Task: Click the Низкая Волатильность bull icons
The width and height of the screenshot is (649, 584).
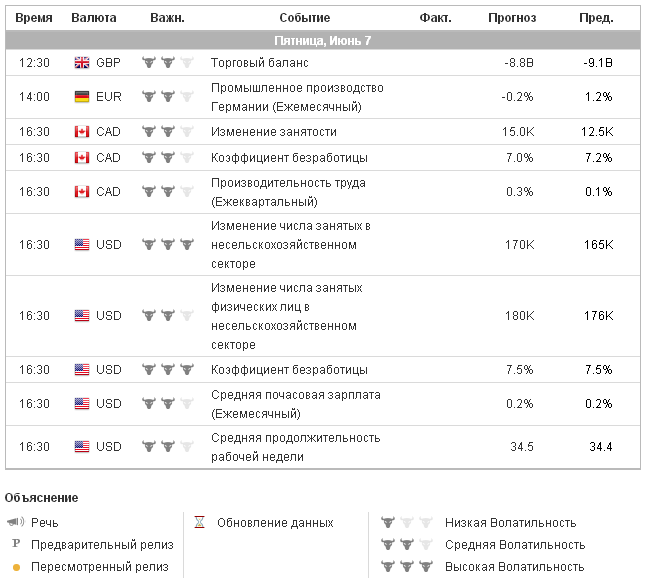Action: point(406,522)
